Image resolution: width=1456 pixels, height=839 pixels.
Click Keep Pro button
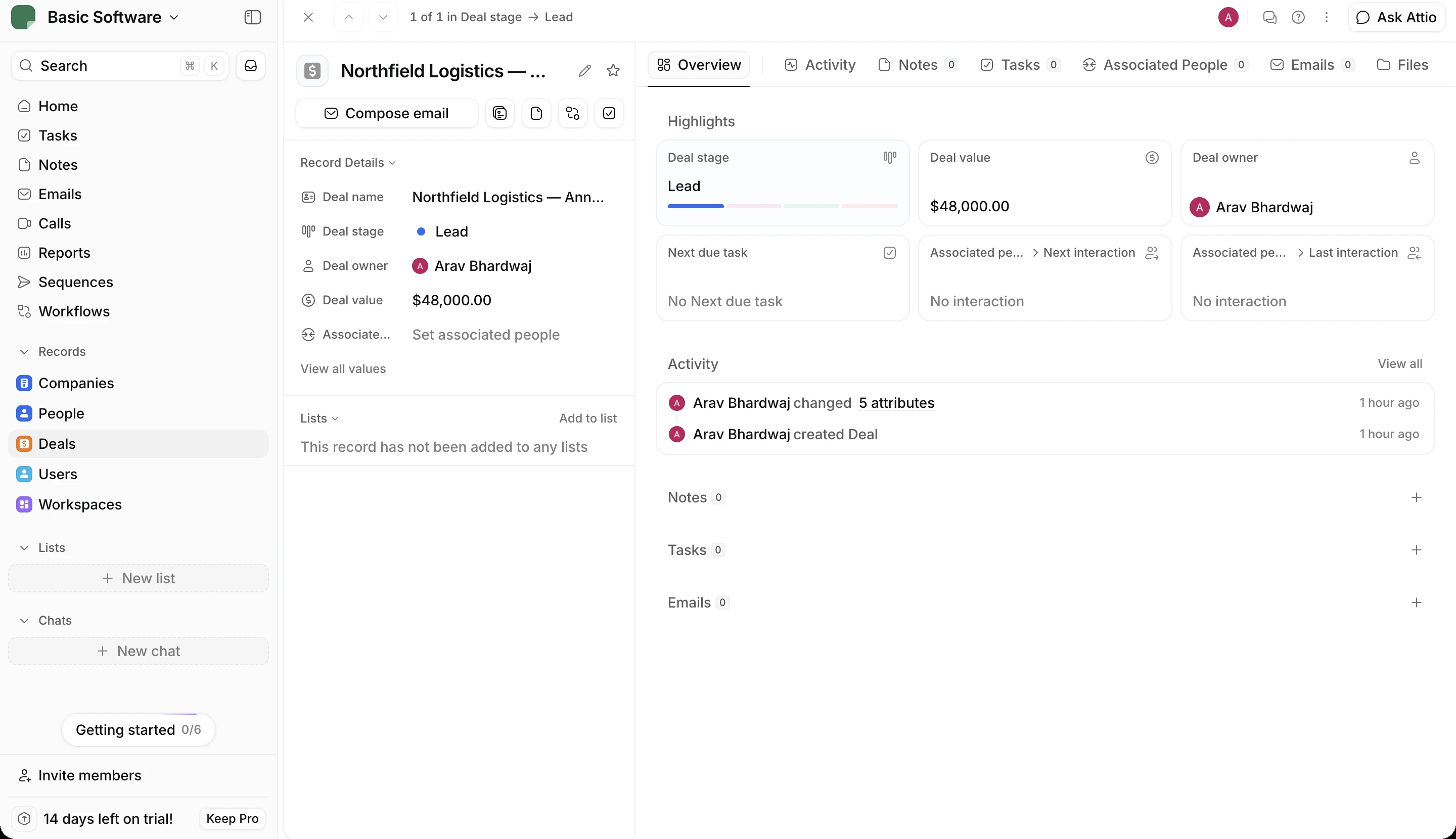pos(232,819)
